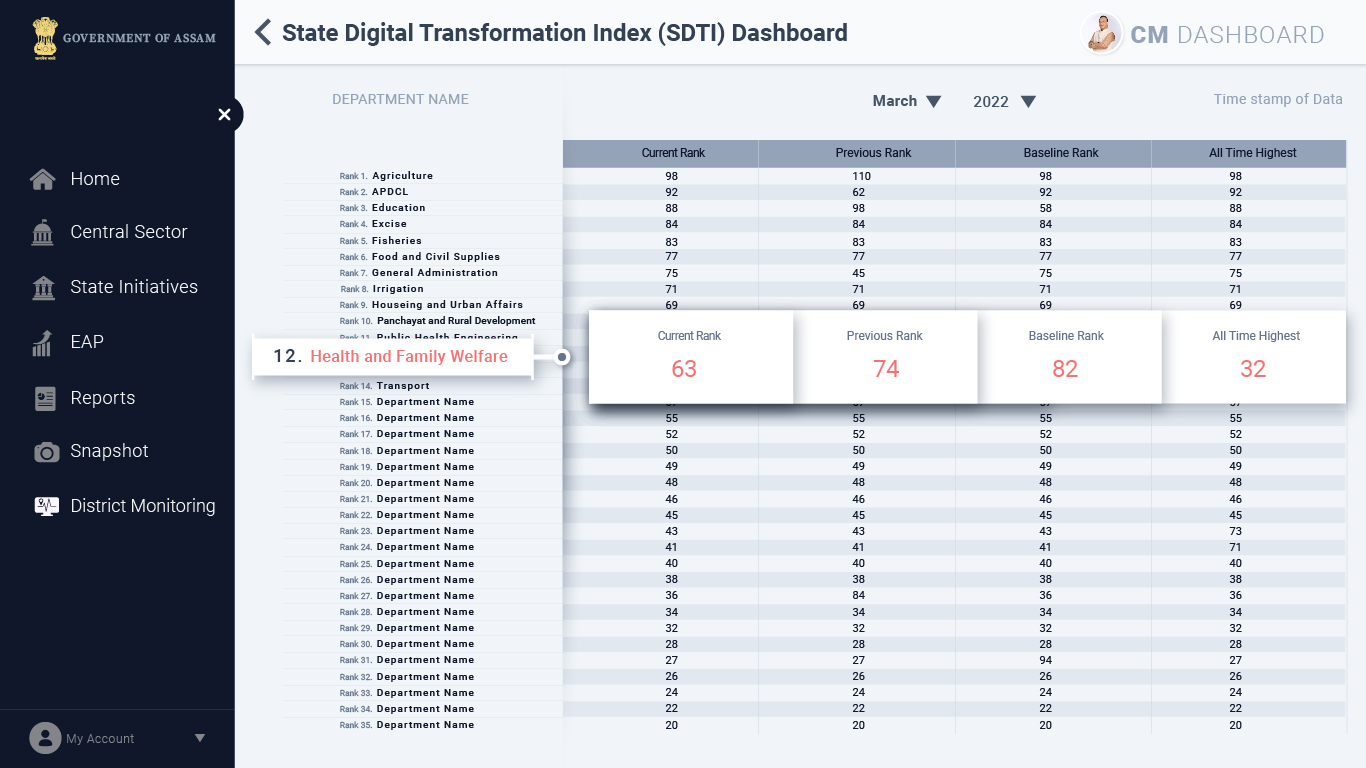Click the Reports document icon

pos(45,398)
